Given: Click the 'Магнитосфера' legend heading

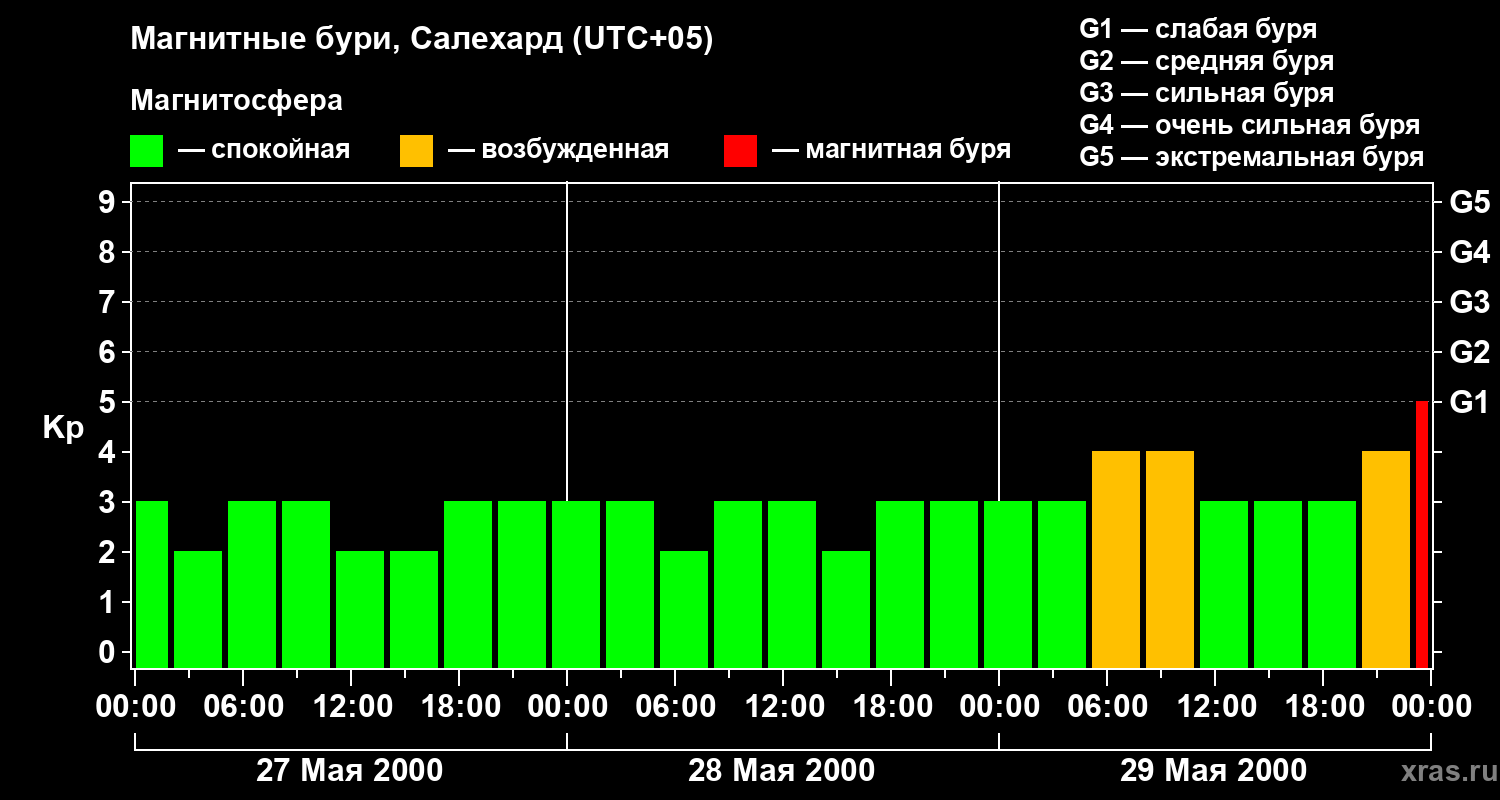Looking at the screenshot, I should [x=236, y=101].
